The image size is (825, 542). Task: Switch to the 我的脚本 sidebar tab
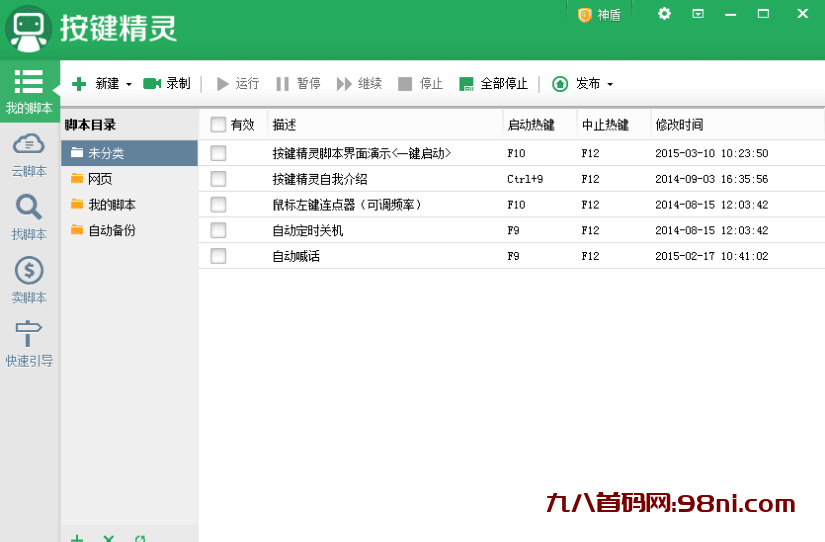[29, 92]
